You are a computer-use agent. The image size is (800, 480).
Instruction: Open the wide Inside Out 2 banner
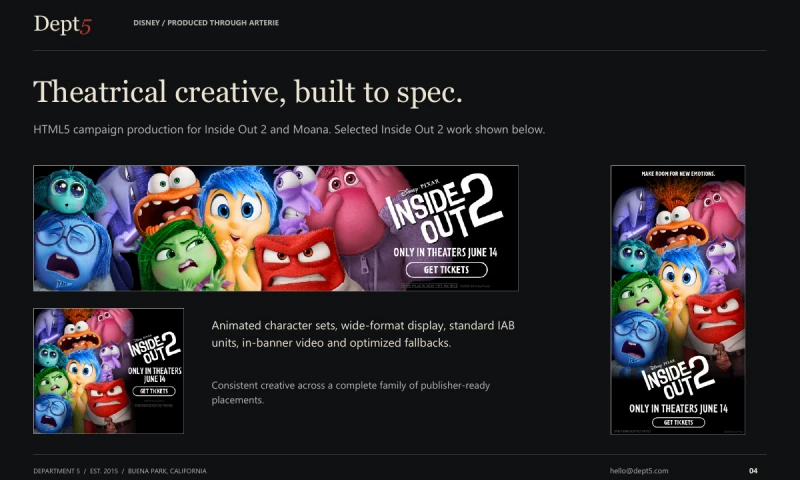[x=276, y=228]
